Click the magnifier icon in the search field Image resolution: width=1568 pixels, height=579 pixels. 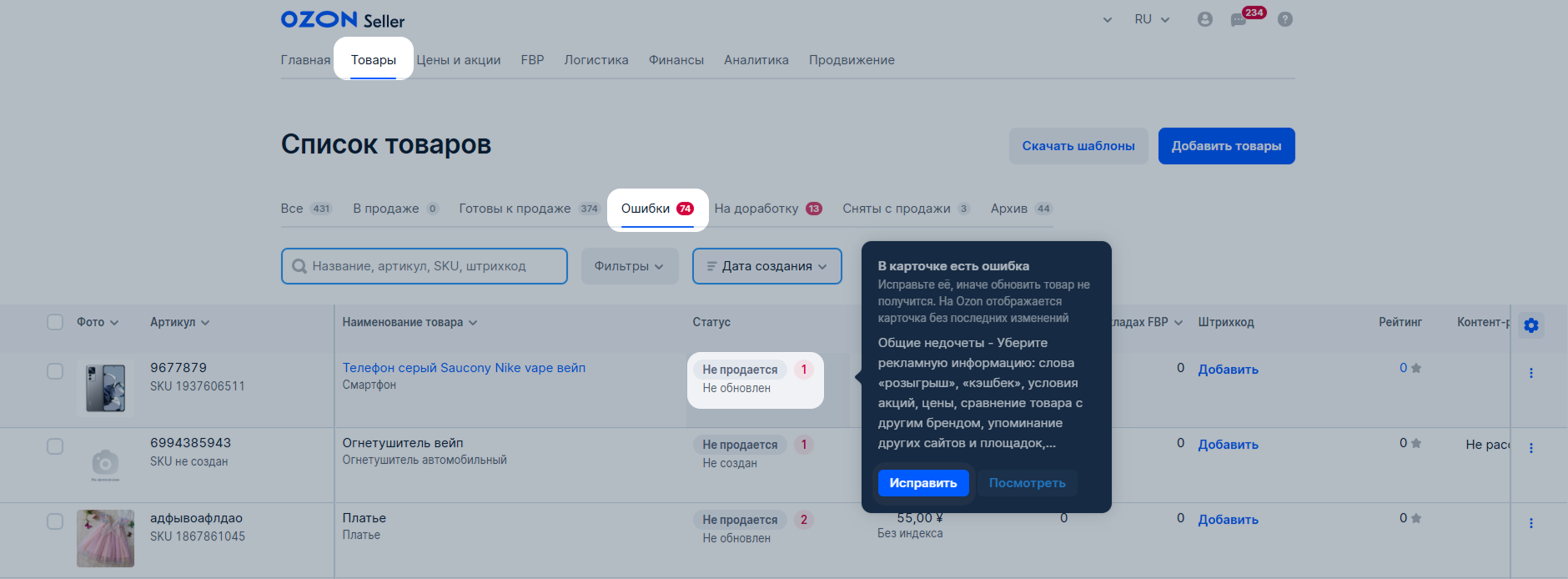299,267
